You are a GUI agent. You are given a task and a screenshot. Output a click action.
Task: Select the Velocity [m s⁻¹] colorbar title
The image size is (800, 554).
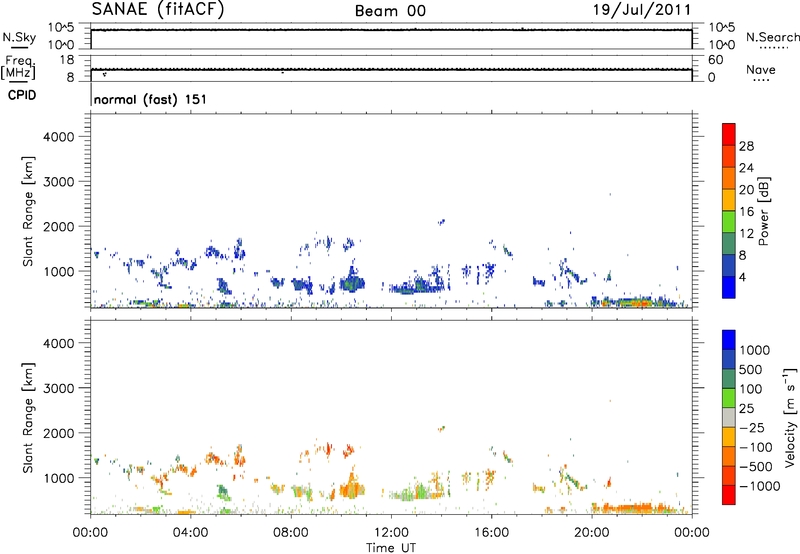click(790, 417)
